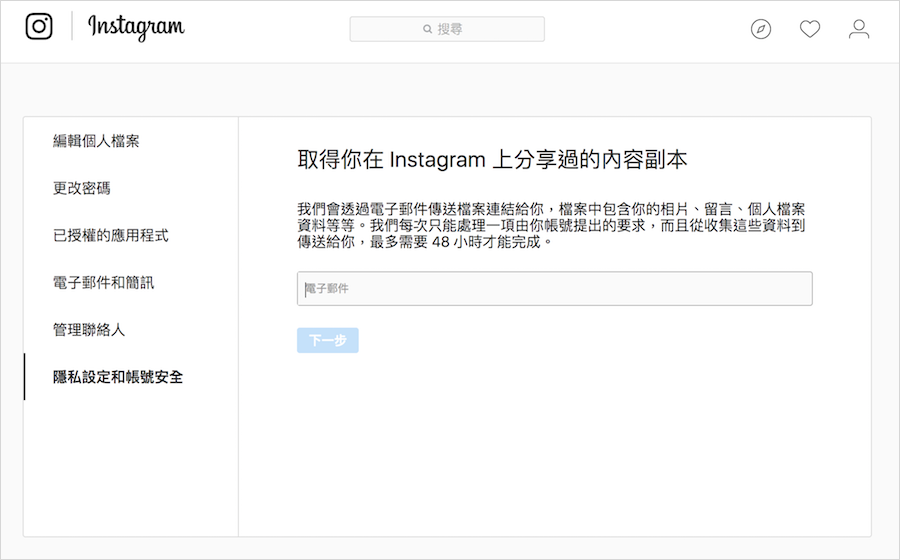Select 編輯個人檔案 in the sidebar
The width and height of the screenshot is (900, 560).
[x=96, y=141]
